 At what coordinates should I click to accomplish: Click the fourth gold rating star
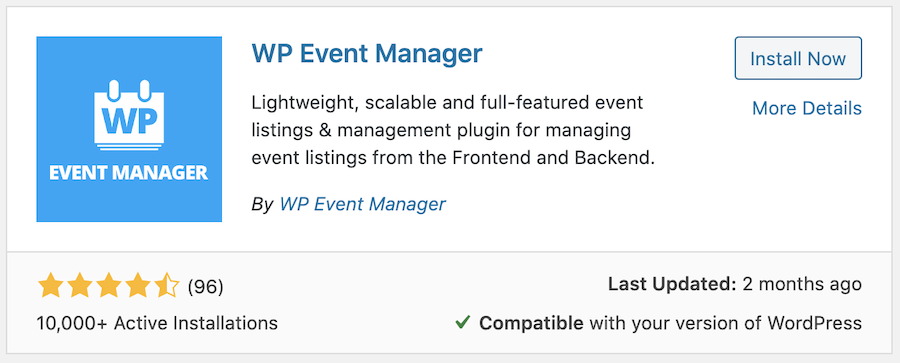click(138, 286)
